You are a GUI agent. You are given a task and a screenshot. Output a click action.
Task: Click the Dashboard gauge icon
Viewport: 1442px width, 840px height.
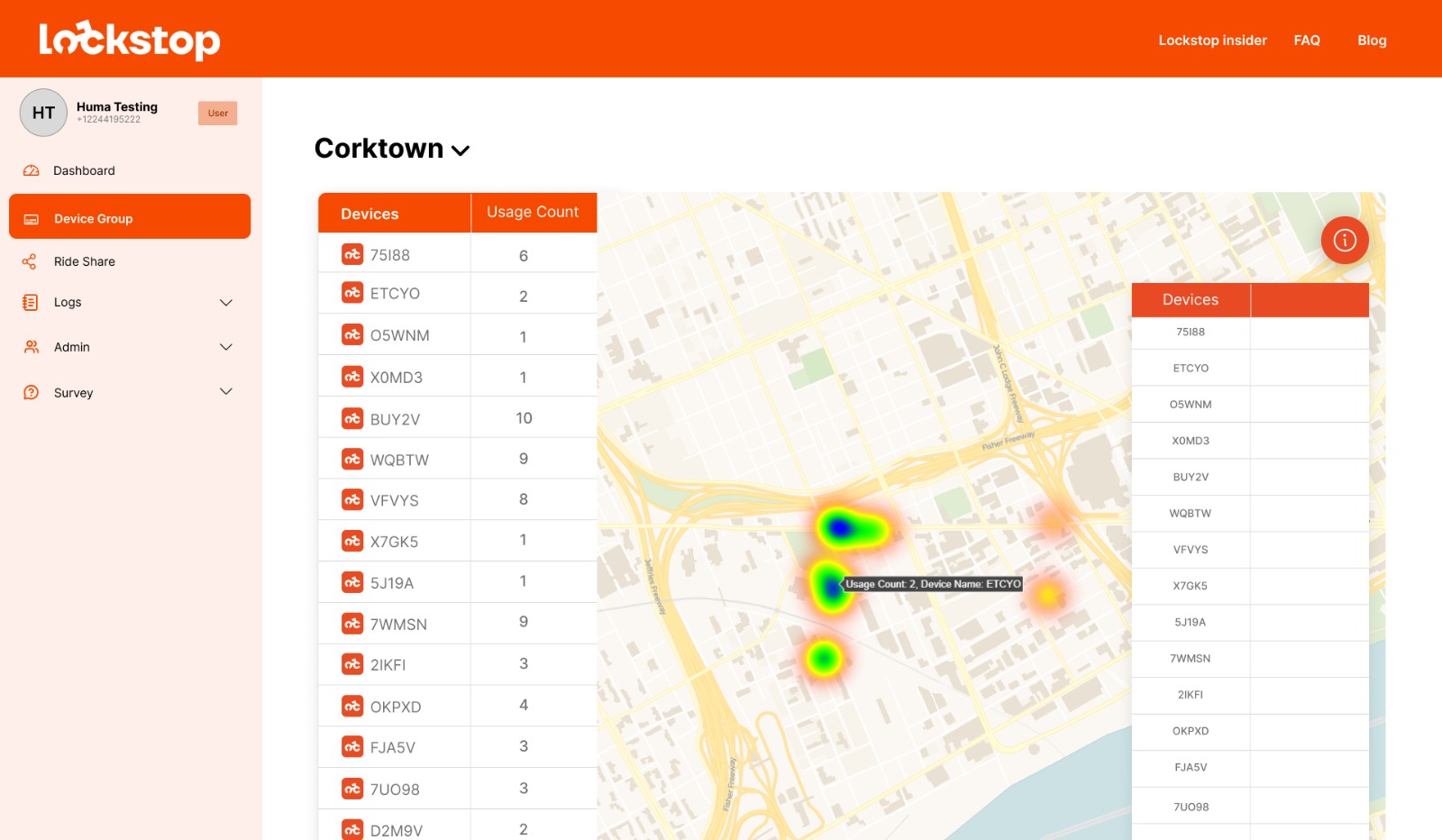point(31,170)
